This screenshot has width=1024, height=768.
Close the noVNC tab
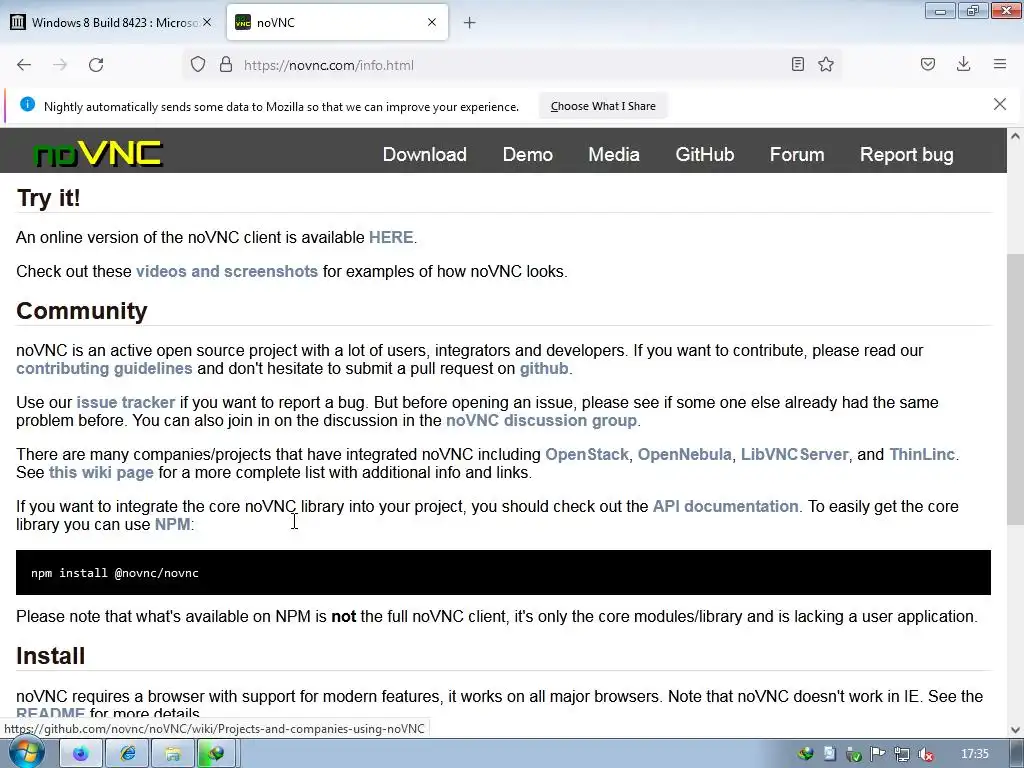[432, 22]
